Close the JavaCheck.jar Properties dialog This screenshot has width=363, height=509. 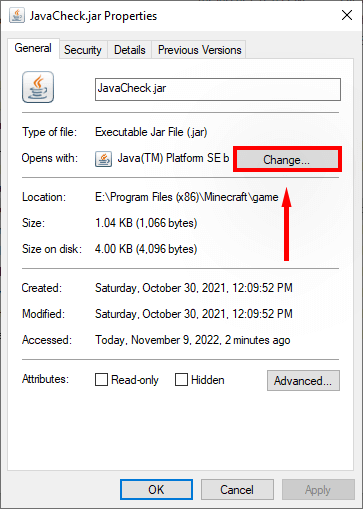(347, 15)
